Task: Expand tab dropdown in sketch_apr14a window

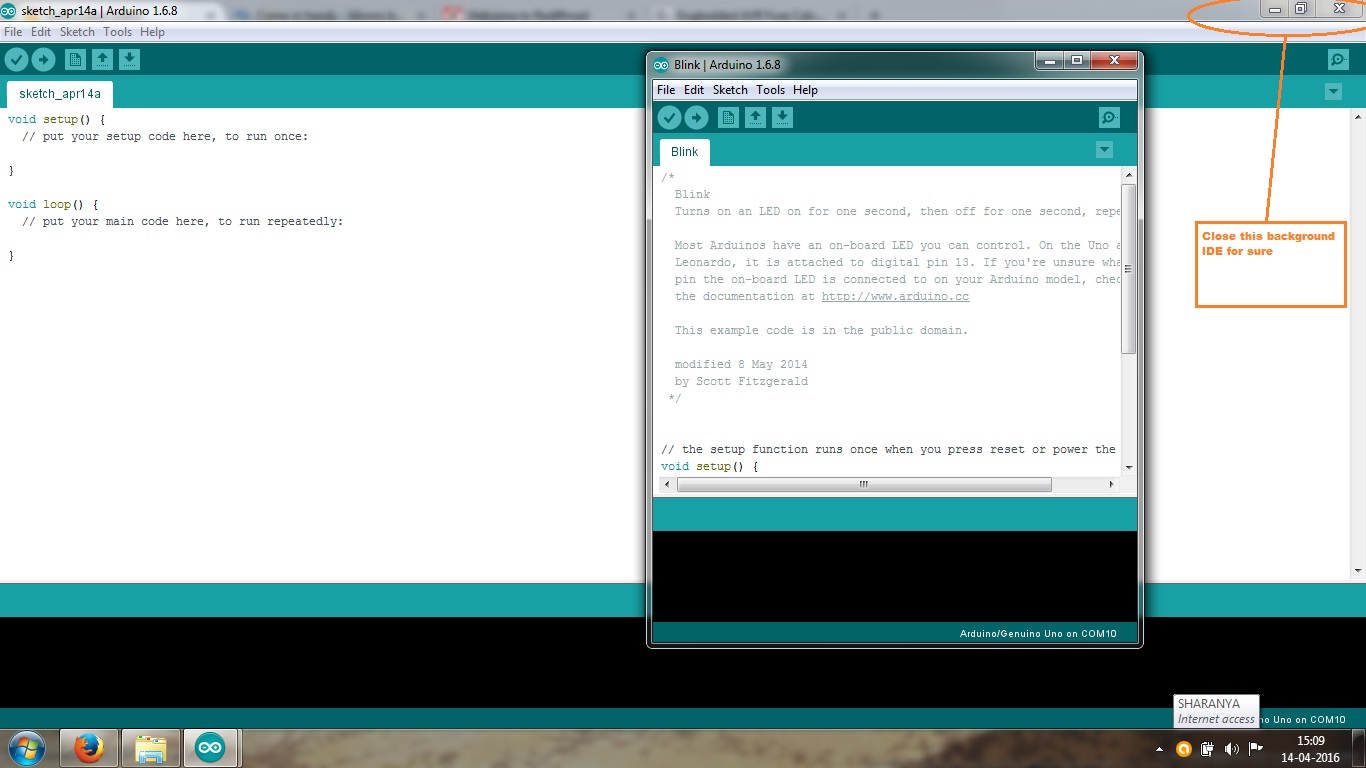Action: click(x=1333, y=92)
